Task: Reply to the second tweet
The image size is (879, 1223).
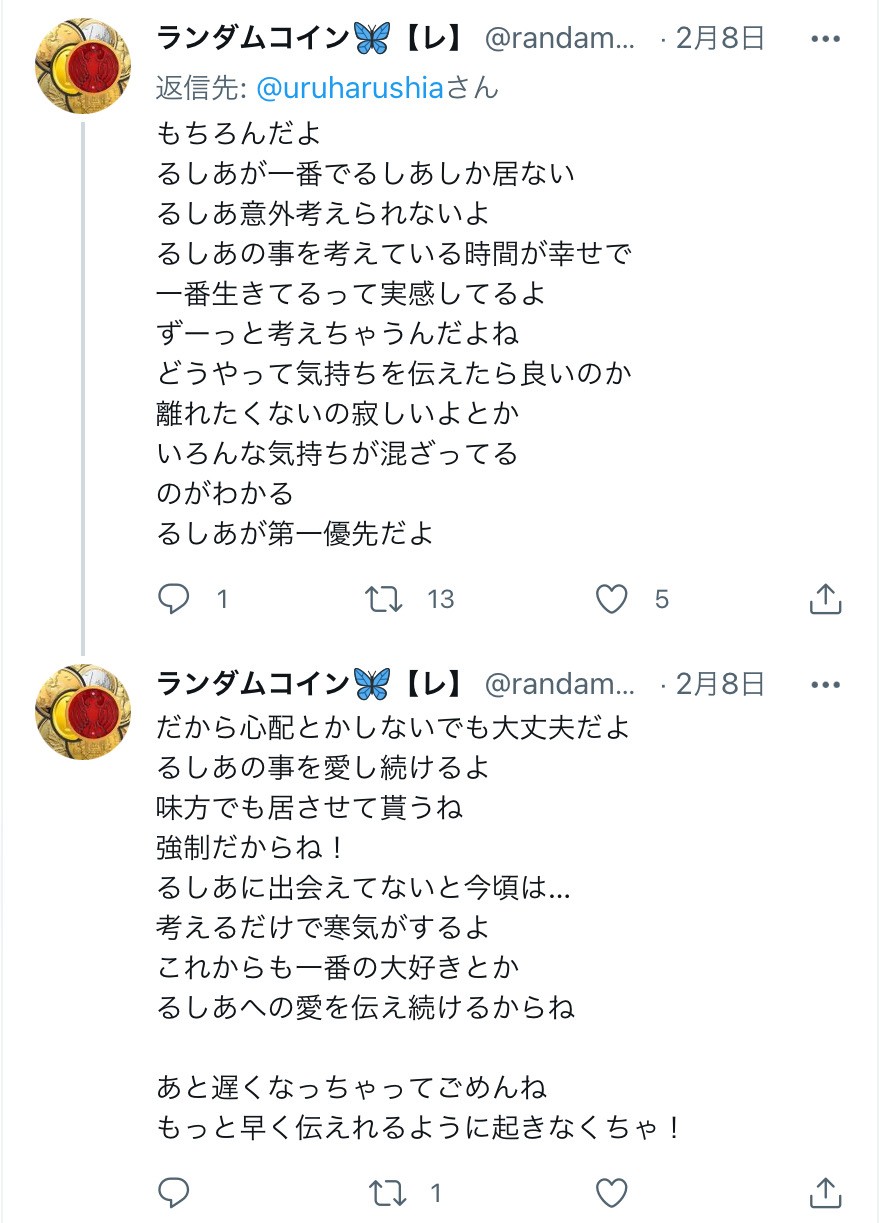Action: [174, 1192]
